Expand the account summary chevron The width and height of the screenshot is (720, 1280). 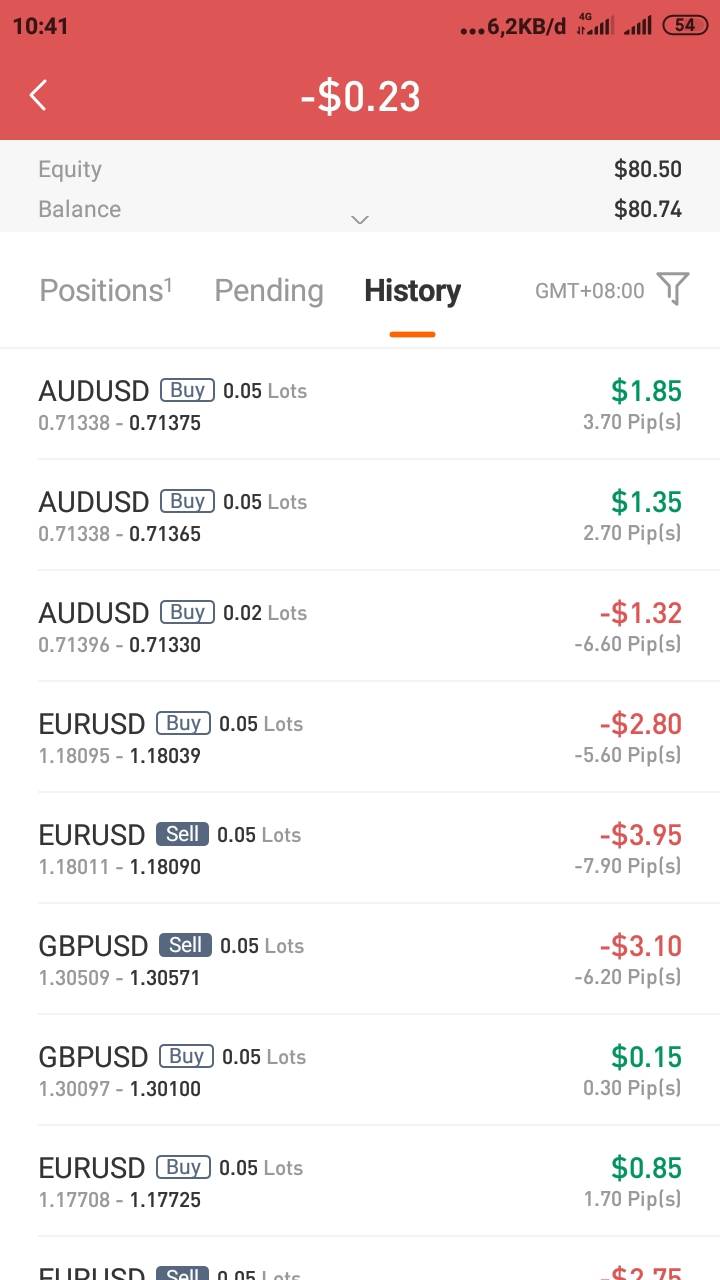pyautogui.click(x=360, y=219)
